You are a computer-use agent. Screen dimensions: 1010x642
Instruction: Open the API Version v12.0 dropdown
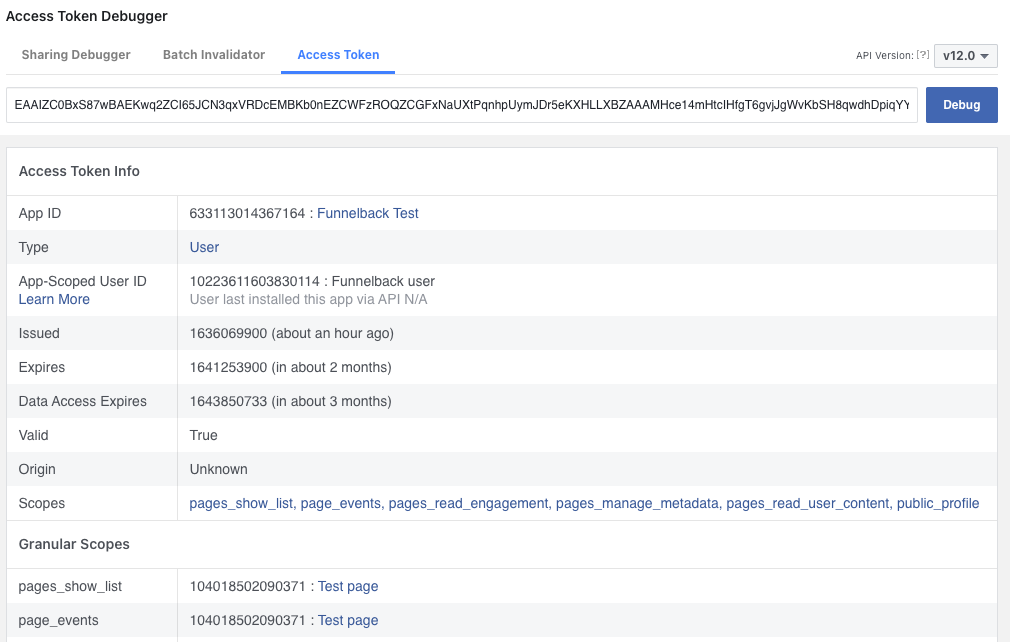pos(963,55)
